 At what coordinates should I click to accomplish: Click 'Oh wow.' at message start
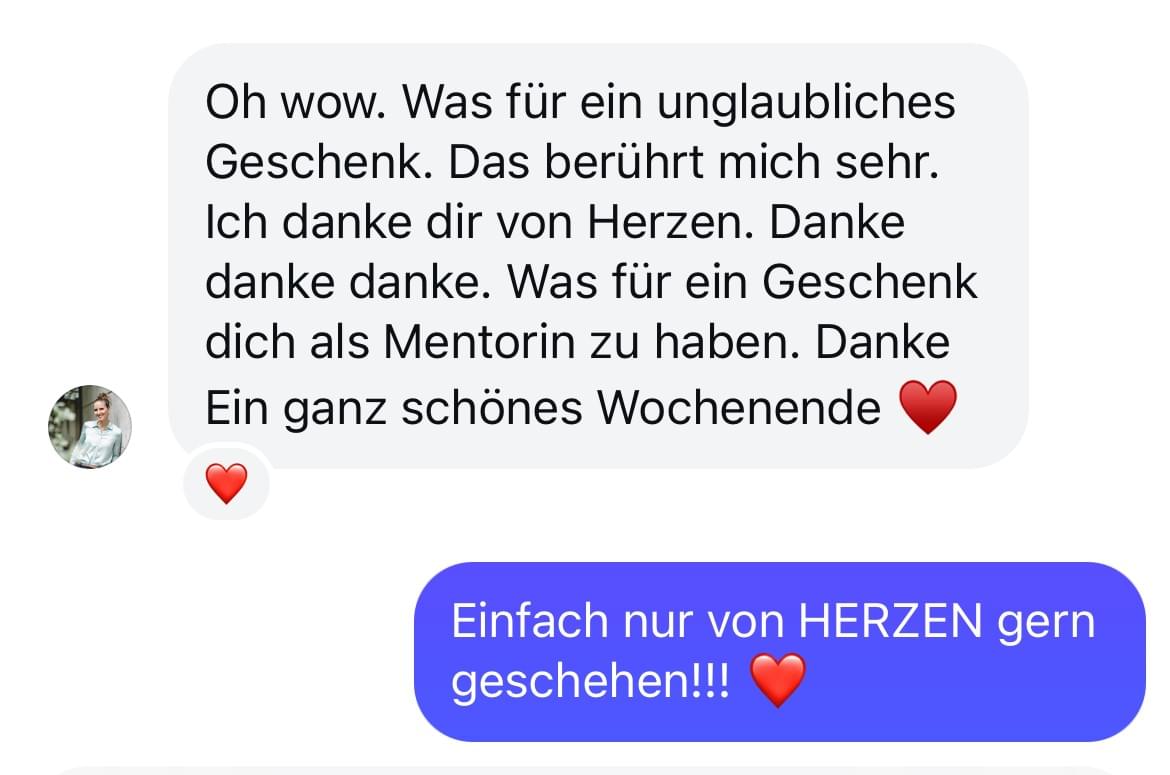[295, 102]
